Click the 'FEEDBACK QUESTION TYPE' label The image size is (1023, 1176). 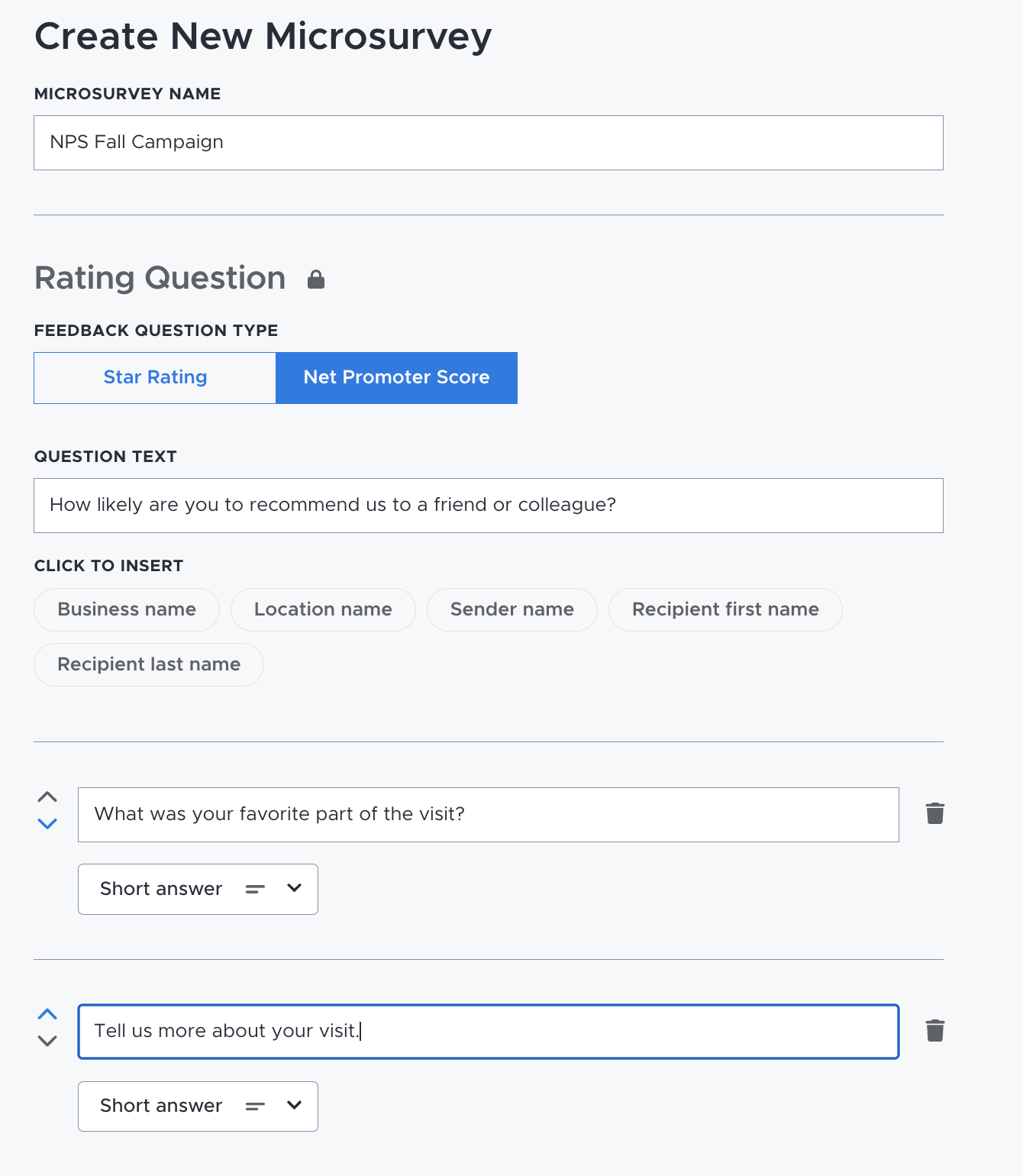click(156, 331)
